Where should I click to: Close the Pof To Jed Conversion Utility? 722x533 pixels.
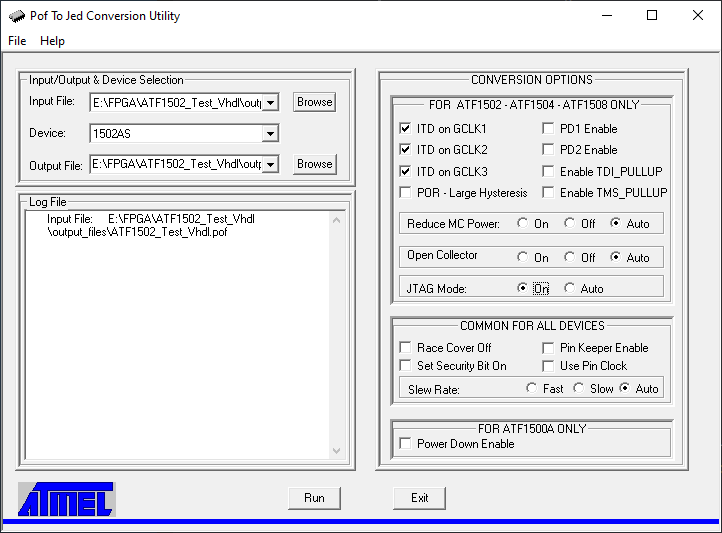pyautogui.click(x=698, y=16)
